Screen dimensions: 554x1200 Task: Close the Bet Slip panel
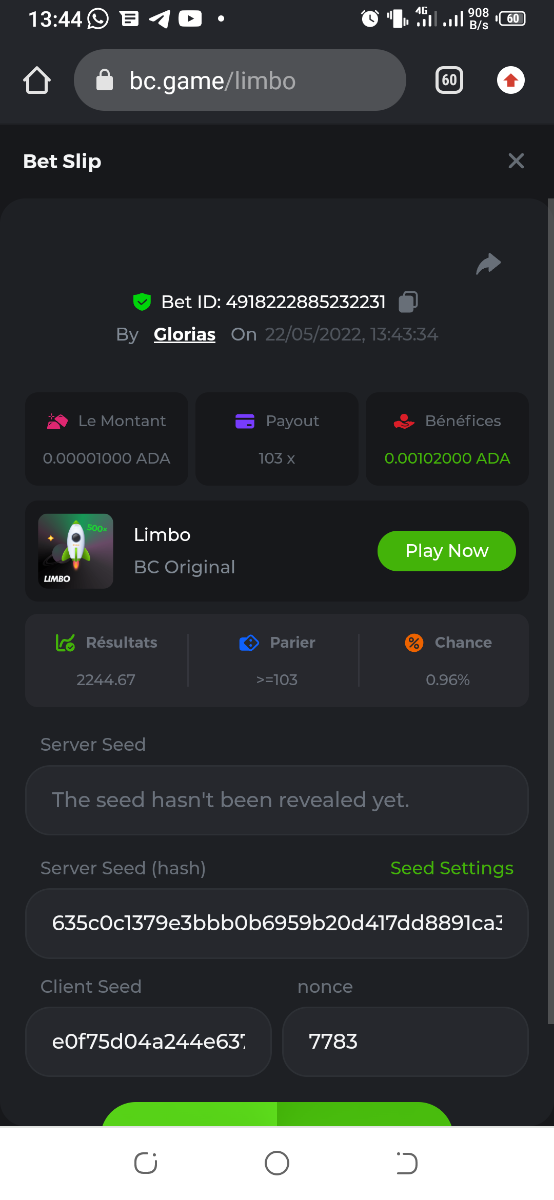[x=516, y=161]
